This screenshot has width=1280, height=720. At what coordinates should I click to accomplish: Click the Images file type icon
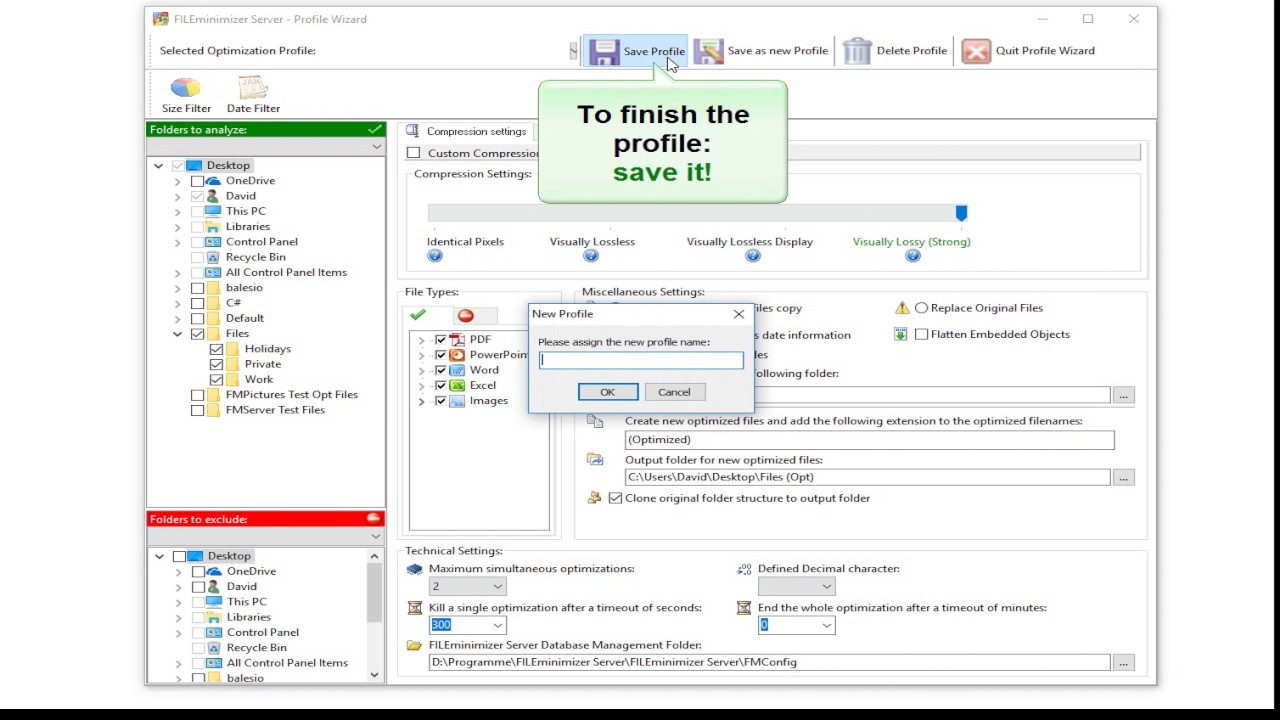[457, 401]
